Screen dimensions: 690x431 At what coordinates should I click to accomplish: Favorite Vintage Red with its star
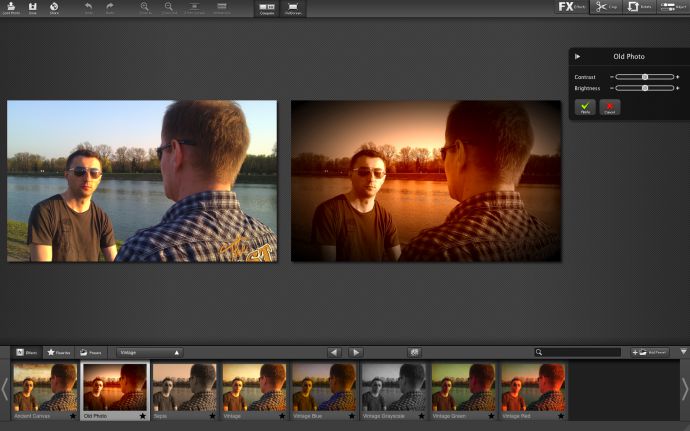(x=561, y=416)
